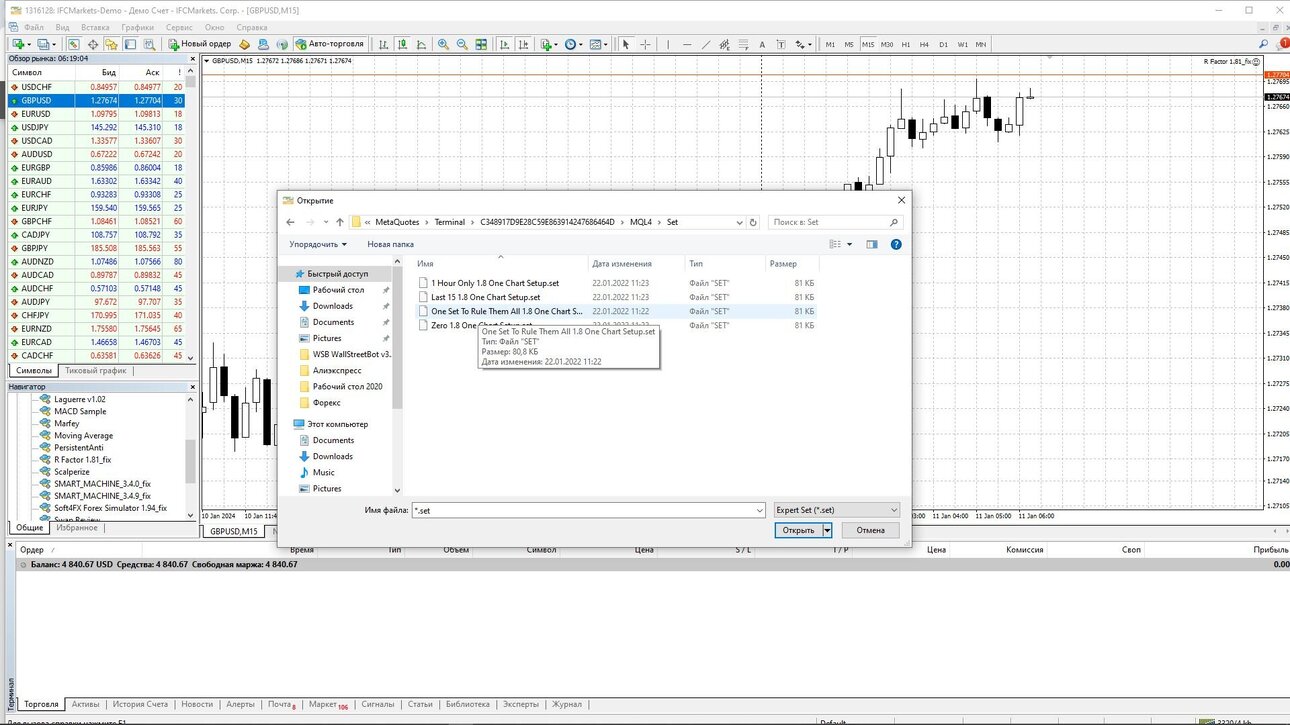This screenshot has width=1290, height=725.
Task: Click the Новый ордер button
Action: [x=200, y=44]
